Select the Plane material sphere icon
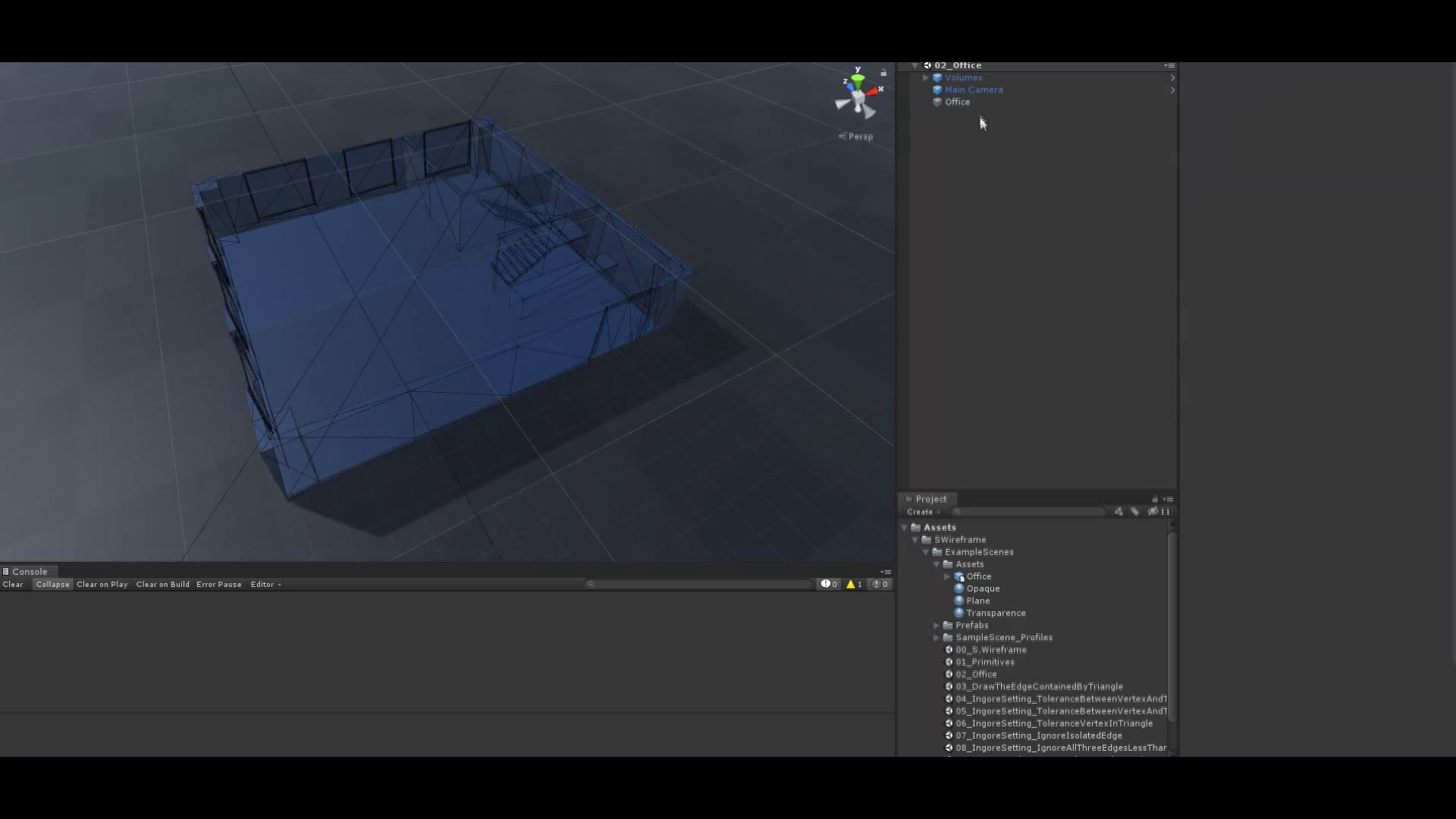 (959, 601)
